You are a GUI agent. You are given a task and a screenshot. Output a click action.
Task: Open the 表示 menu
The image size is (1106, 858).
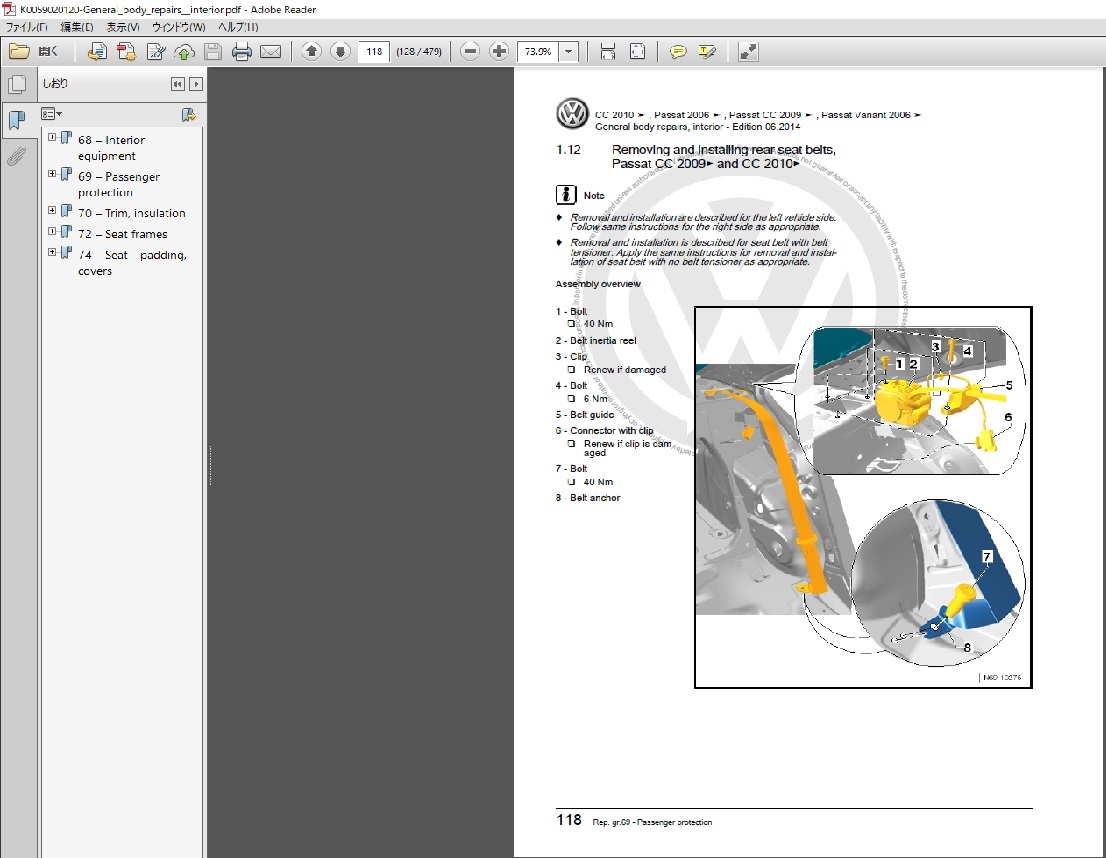click(123, 27)
